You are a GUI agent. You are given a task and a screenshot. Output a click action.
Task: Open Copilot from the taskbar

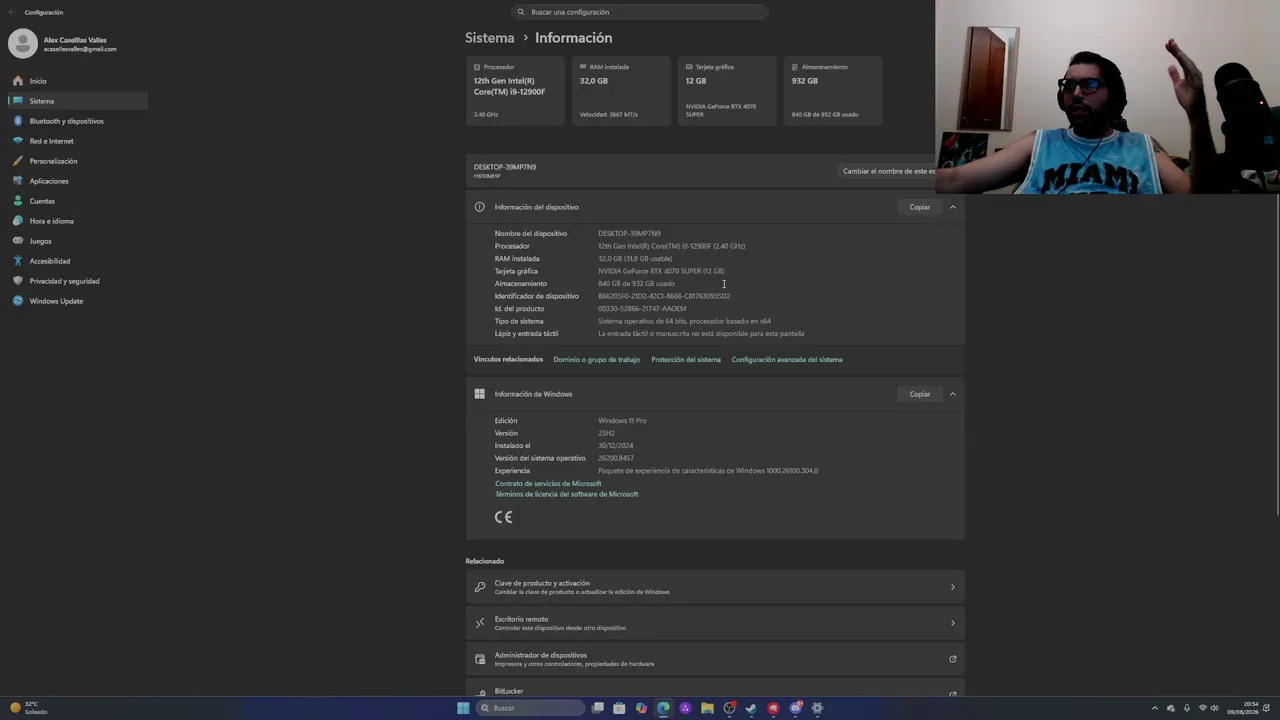coord(641,708)
